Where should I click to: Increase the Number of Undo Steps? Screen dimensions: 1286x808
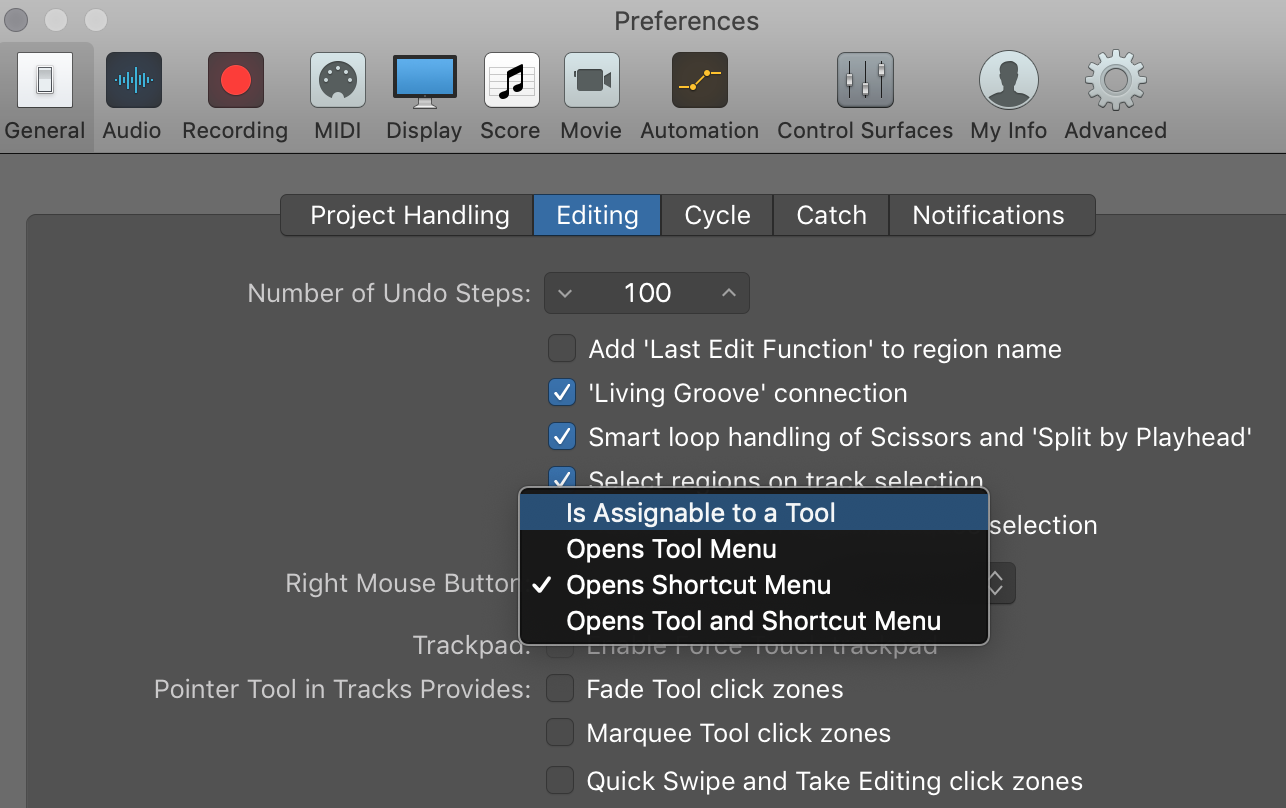729,293
